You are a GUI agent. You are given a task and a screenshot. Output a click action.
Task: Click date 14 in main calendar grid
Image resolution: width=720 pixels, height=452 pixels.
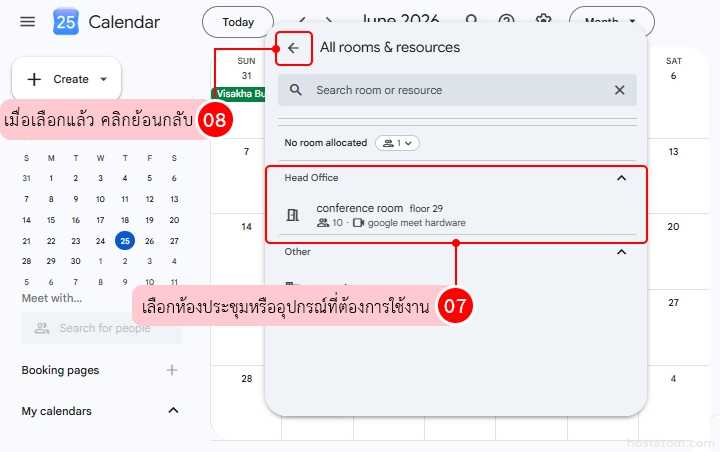[x=247, y=226]
